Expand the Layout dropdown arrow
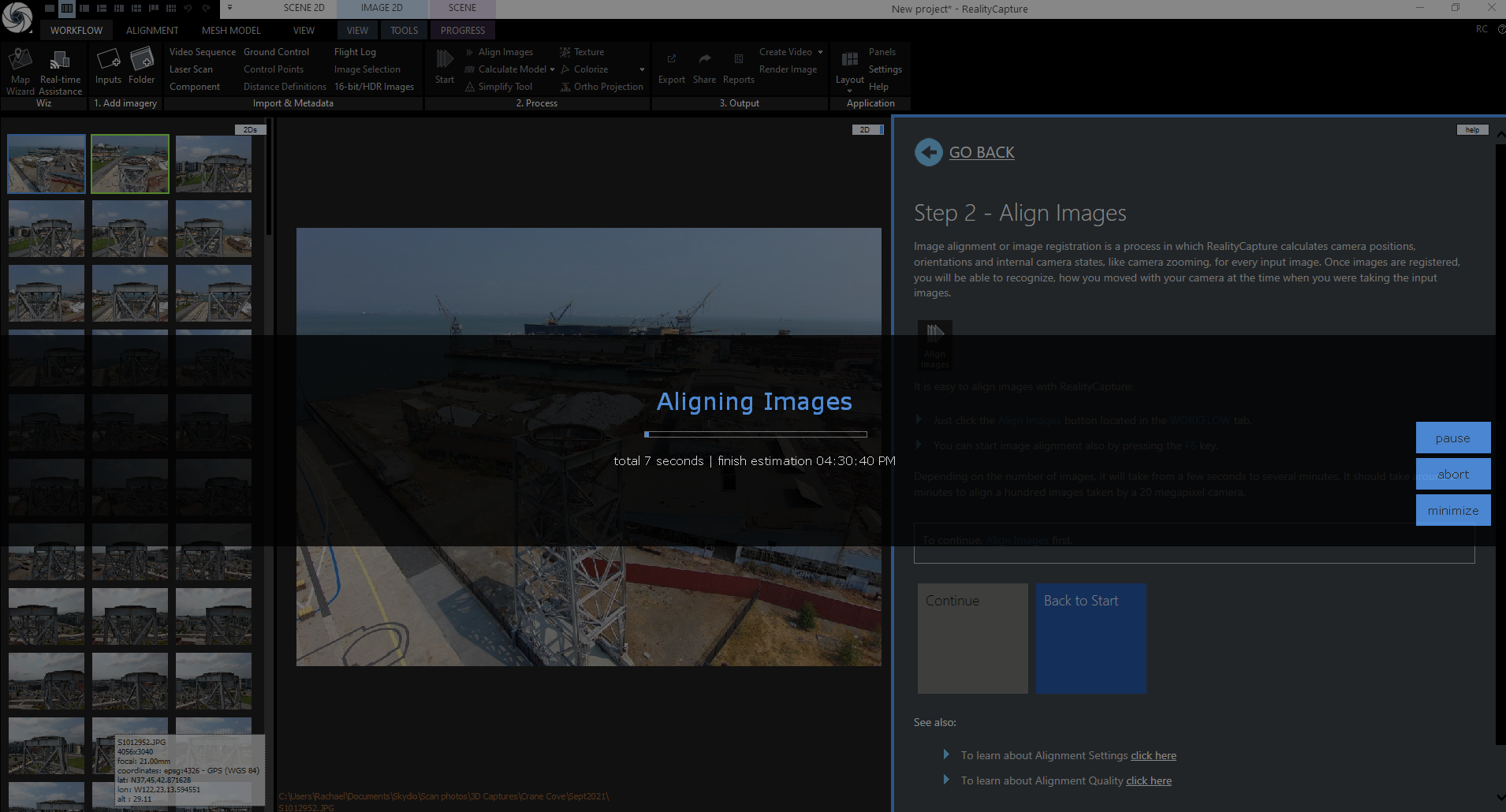This screenshot has height=812, width=1506. 849,91
